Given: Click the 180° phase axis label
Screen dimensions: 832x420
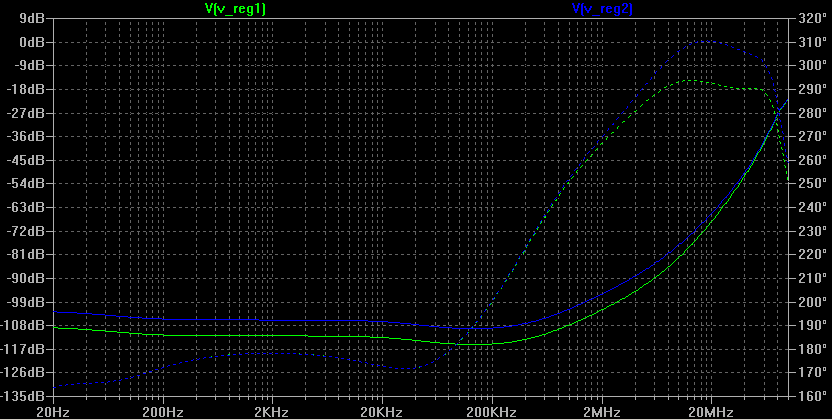Looking at the screenshot, I should (812, 349).
